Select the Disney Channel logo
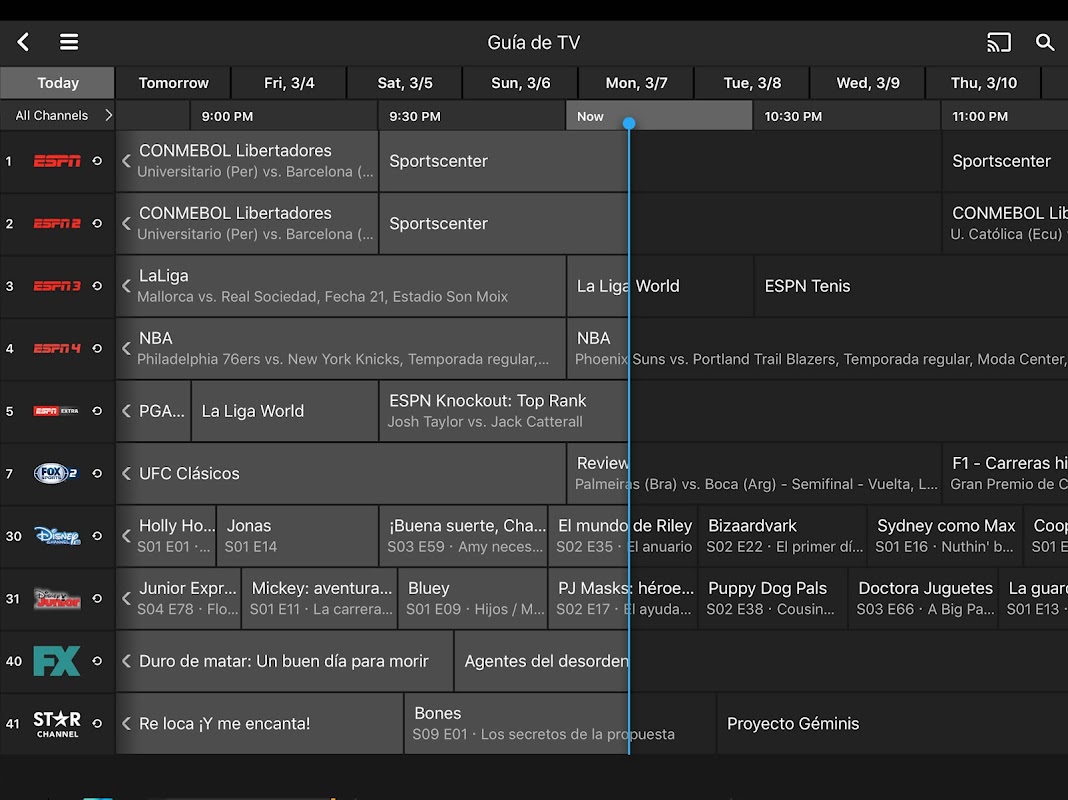The width and height of the screenshot is (1068, 800). (57, 536)
